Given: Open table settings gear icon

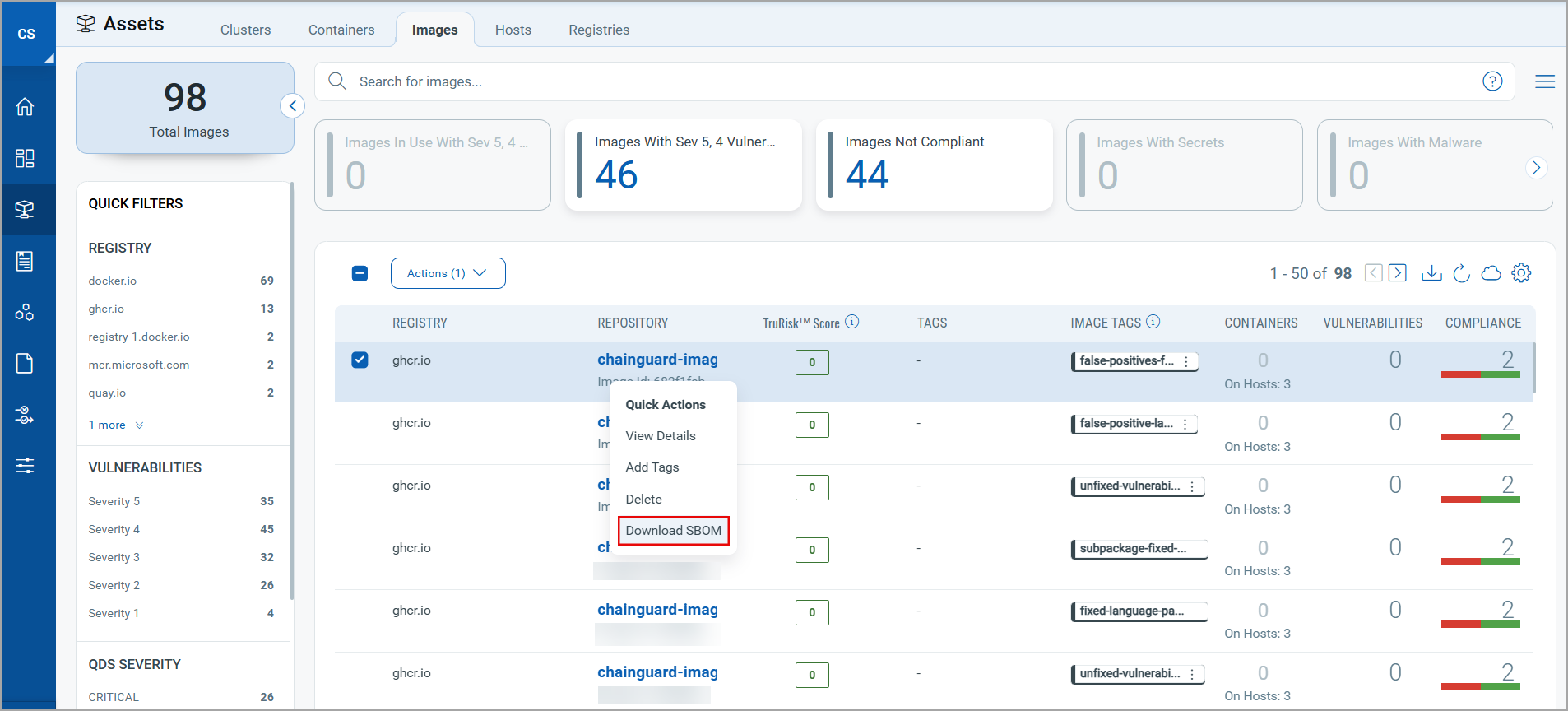Looking at the screenshot, I should [x=1521, y=273].
